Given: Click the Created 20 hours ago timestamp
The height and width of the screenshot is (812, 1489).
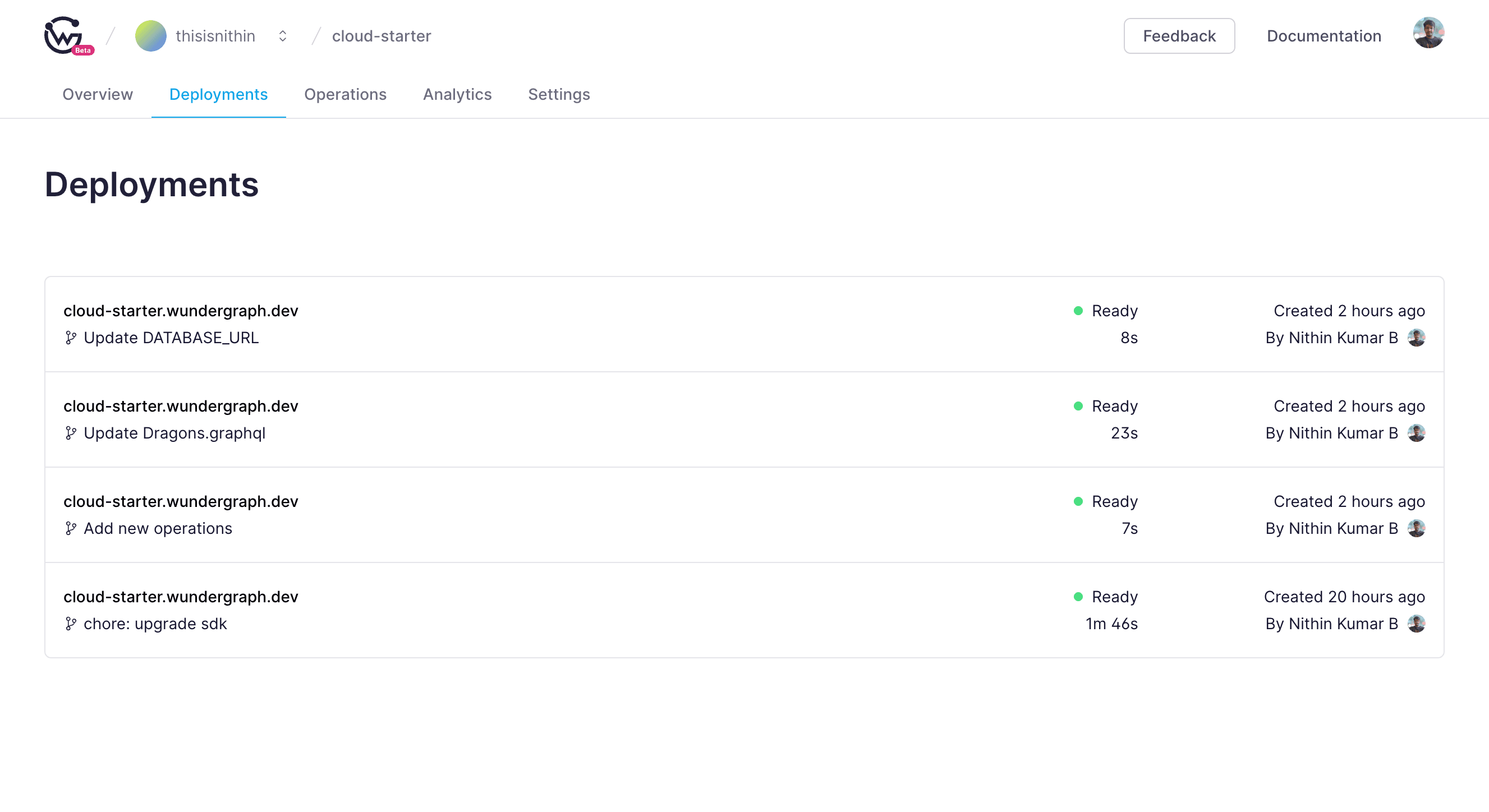Looking at the screenshot, I should point(1344,597).
